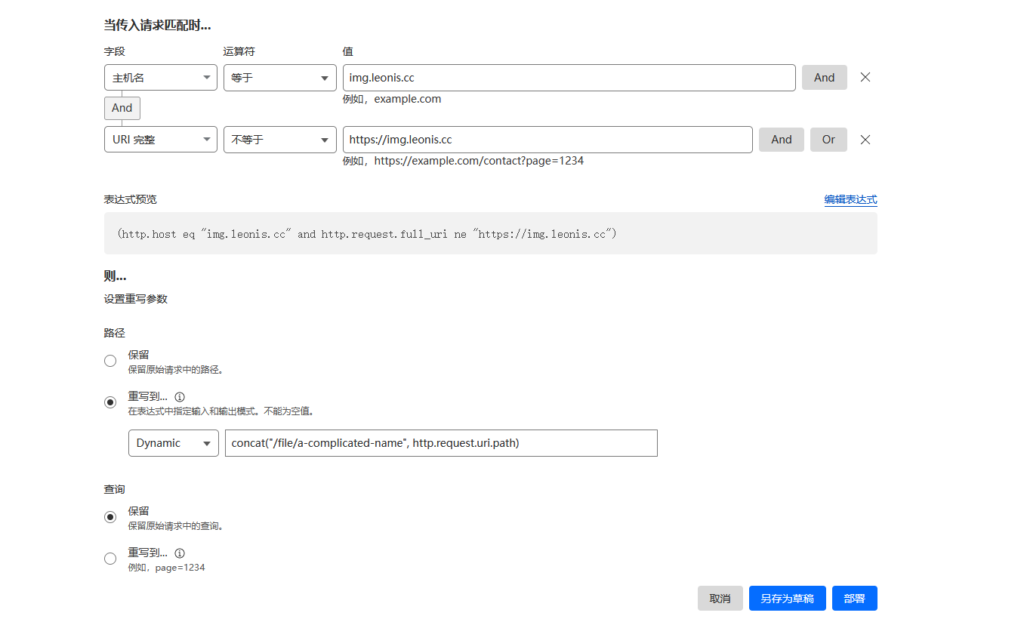Click the 取消 cancel button
This screenshot has height=622, width=1024.
[720, 598]
